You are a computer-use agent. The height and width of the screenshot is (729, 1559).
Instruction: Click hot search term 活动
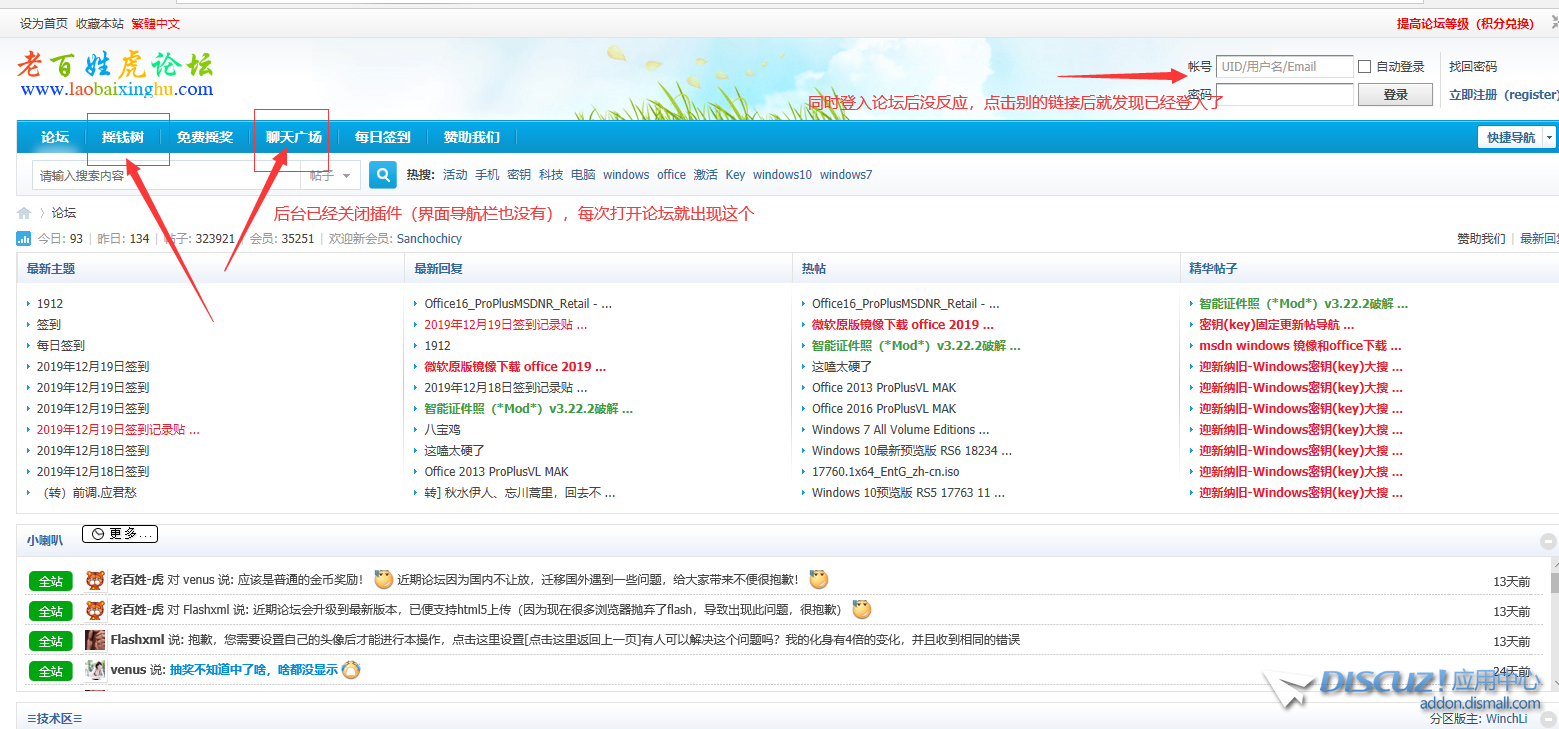tap(455, 175)
